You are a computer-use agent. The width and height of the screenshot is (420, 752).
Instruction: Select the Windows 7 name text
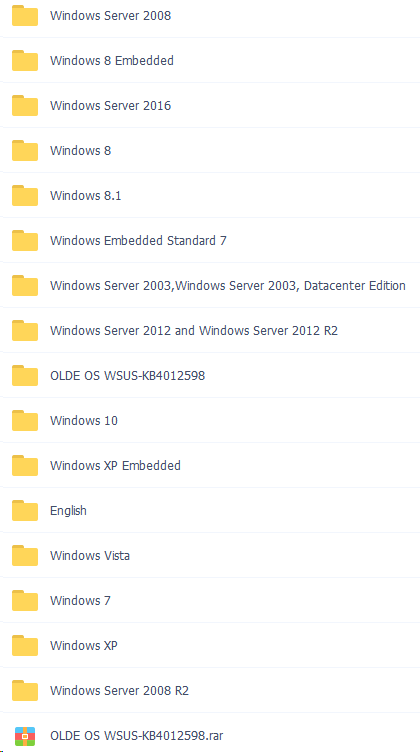click(80, 600)
